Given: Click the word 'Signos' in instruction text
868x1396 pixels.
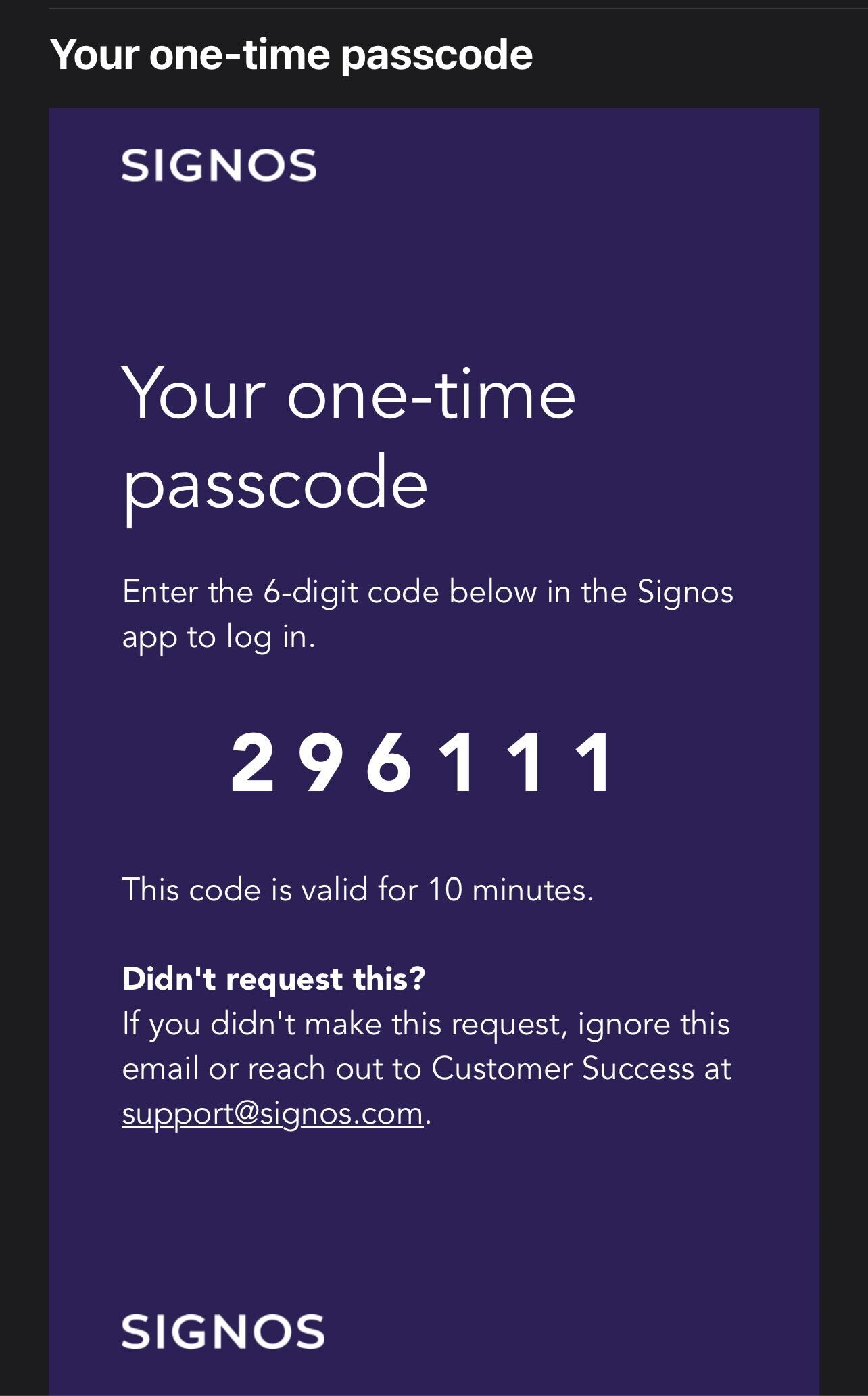Looking at the screenshot, I should [x=685, y=592].
